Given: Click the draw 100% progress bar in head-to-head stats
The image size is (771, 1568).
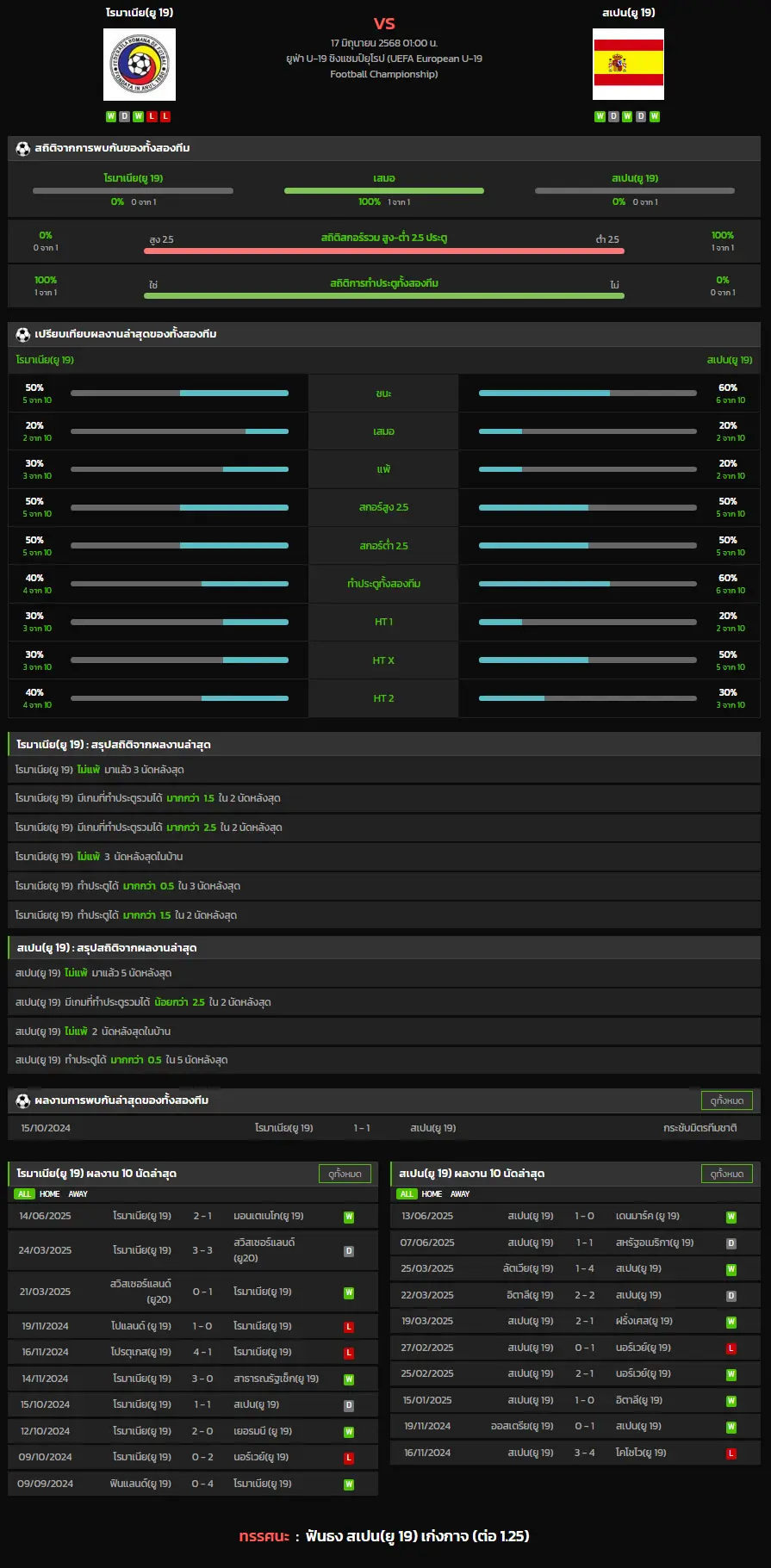Looking at the screenshot, I should (384, 191).
